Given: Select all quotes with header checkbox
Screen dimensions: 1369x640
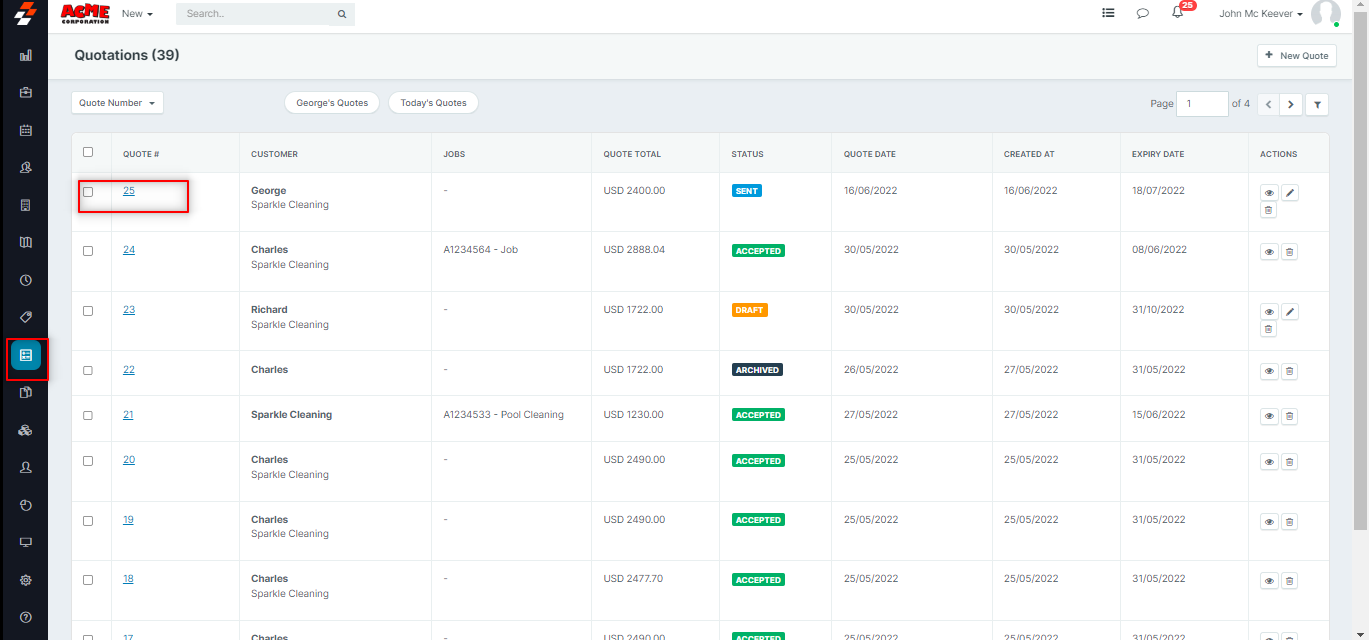Looking at the screenshot, I should [88, 152].
